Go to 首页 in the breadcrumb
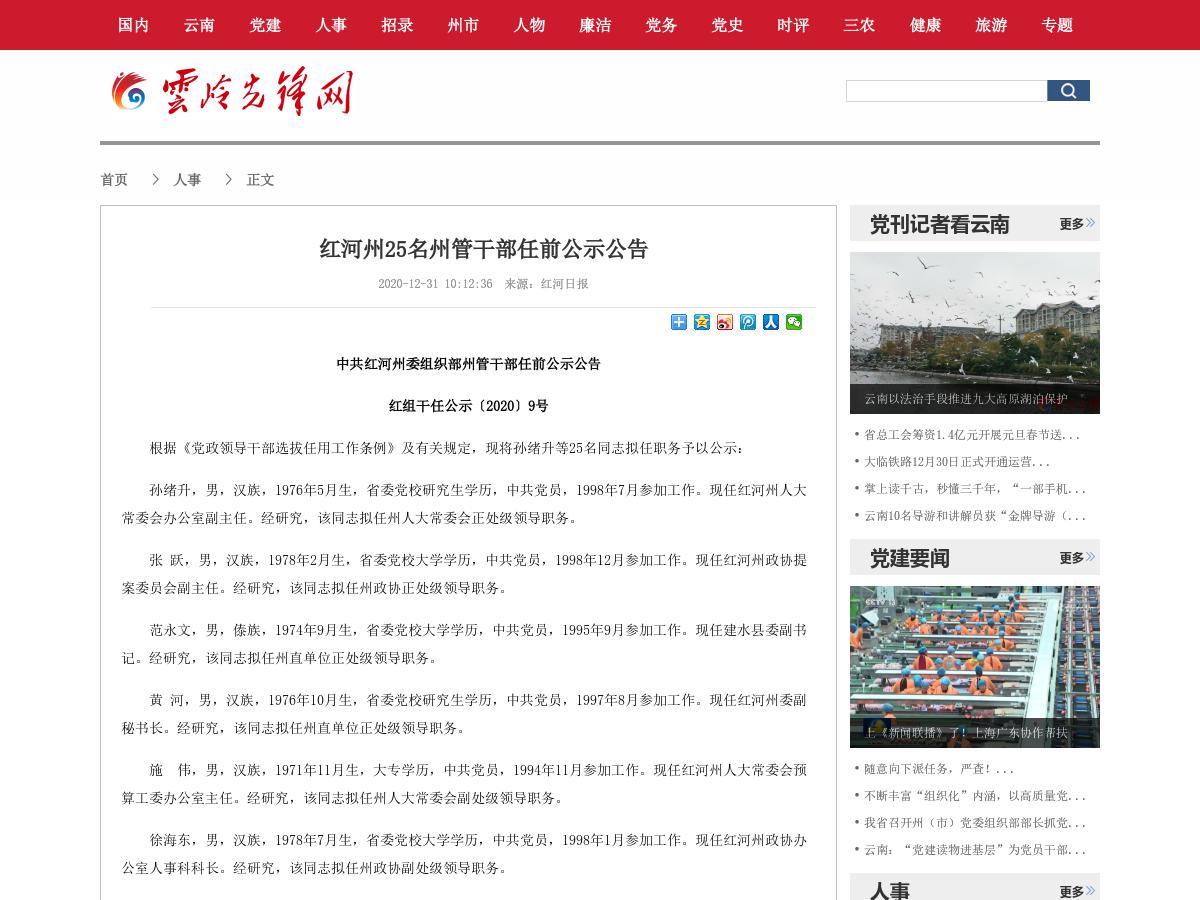This screenshot has height=900, width=1200. [114, 180]
